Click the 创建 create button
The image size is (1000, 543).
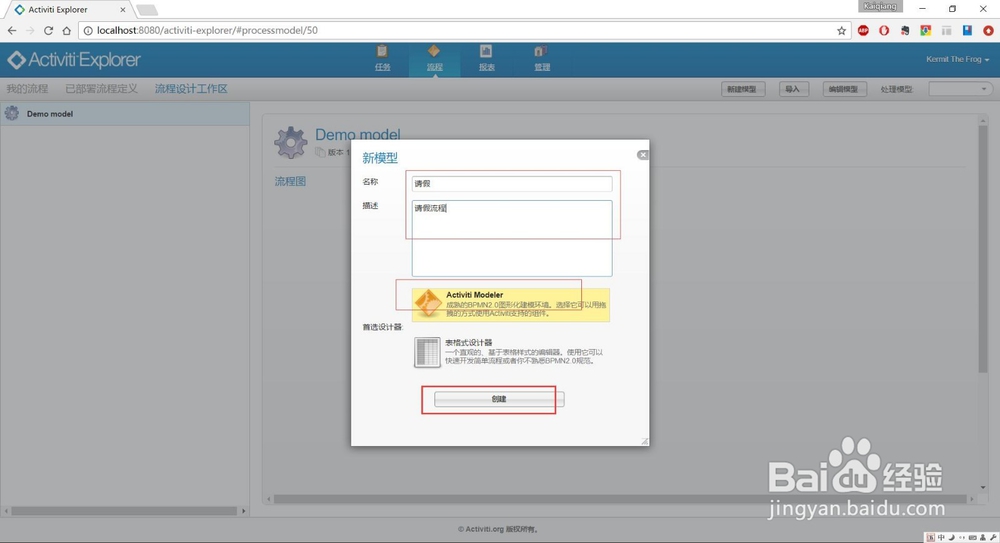coord(499,399)
